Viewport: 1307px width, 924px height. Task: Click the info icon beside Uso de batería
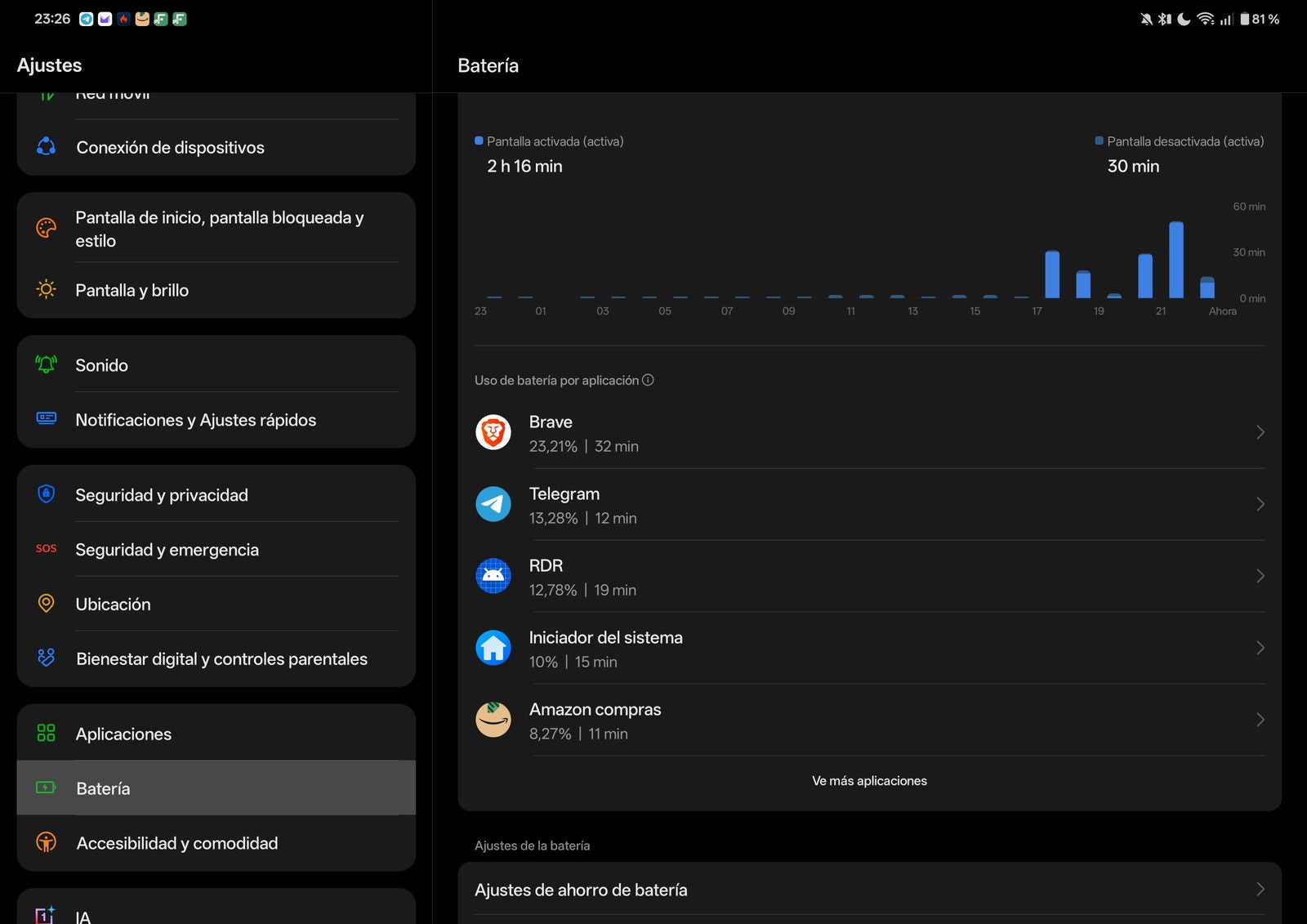(648, 380)
